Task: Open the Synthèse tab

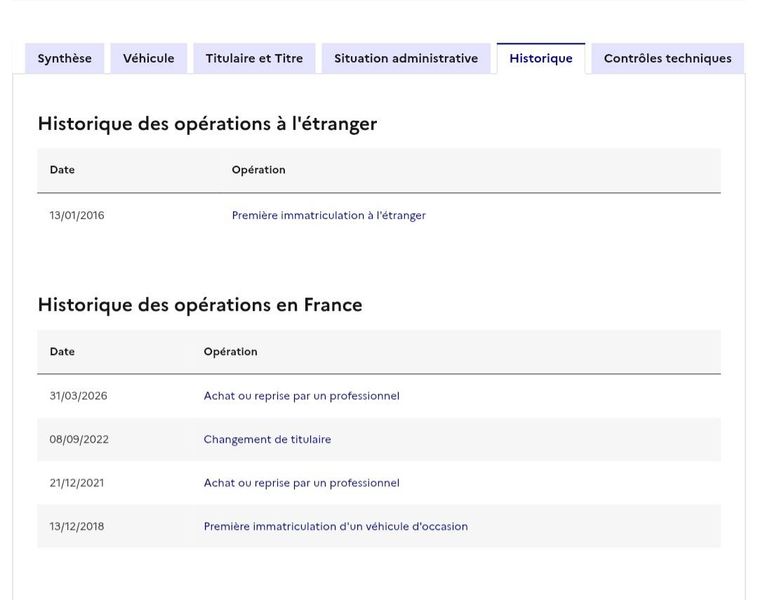Action: click(x=64, y=59)
